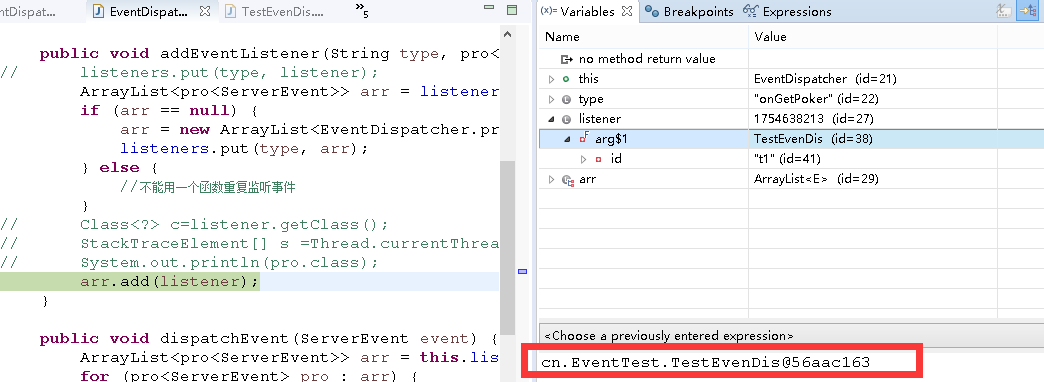
Task: Activate the EventDispat... editor tab
Action: (x=148, y=11)
